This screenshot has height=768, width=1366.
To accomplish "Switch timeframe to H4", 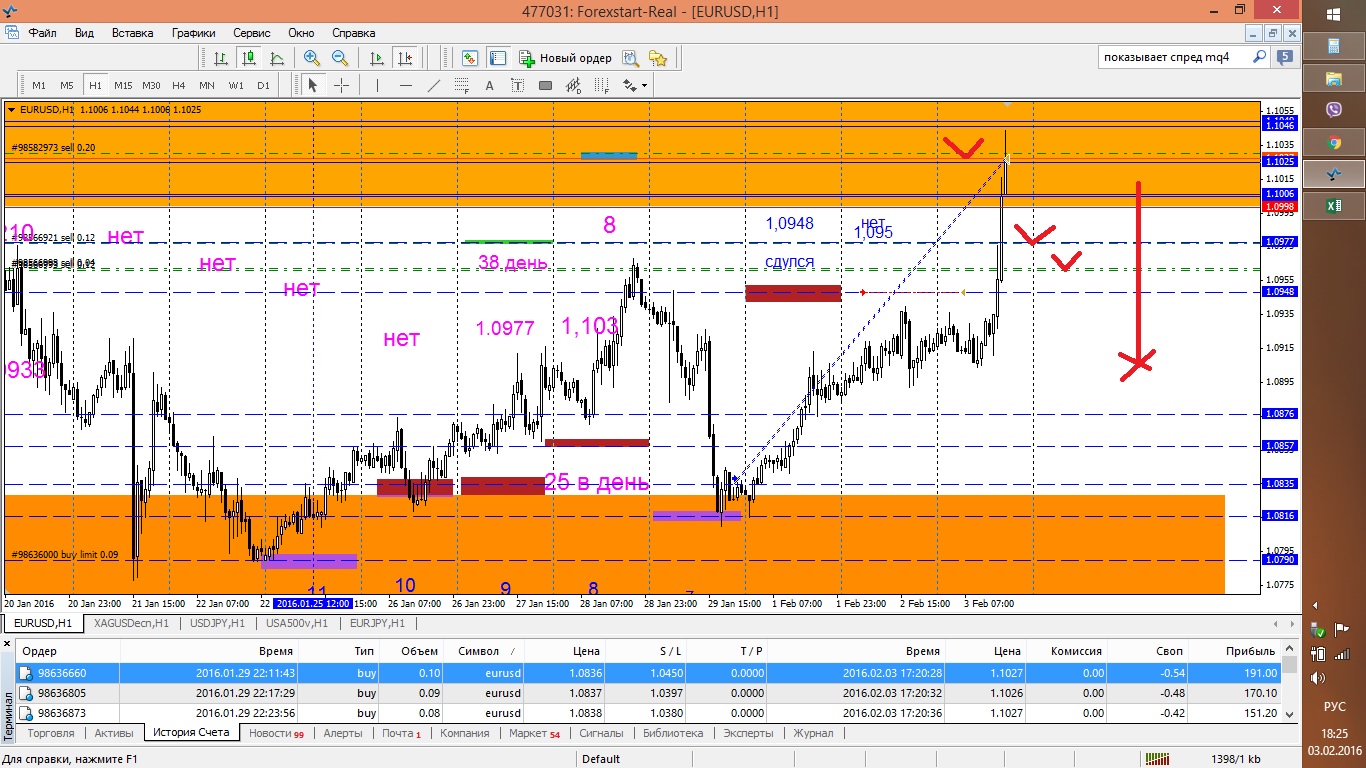I will 178,86.
